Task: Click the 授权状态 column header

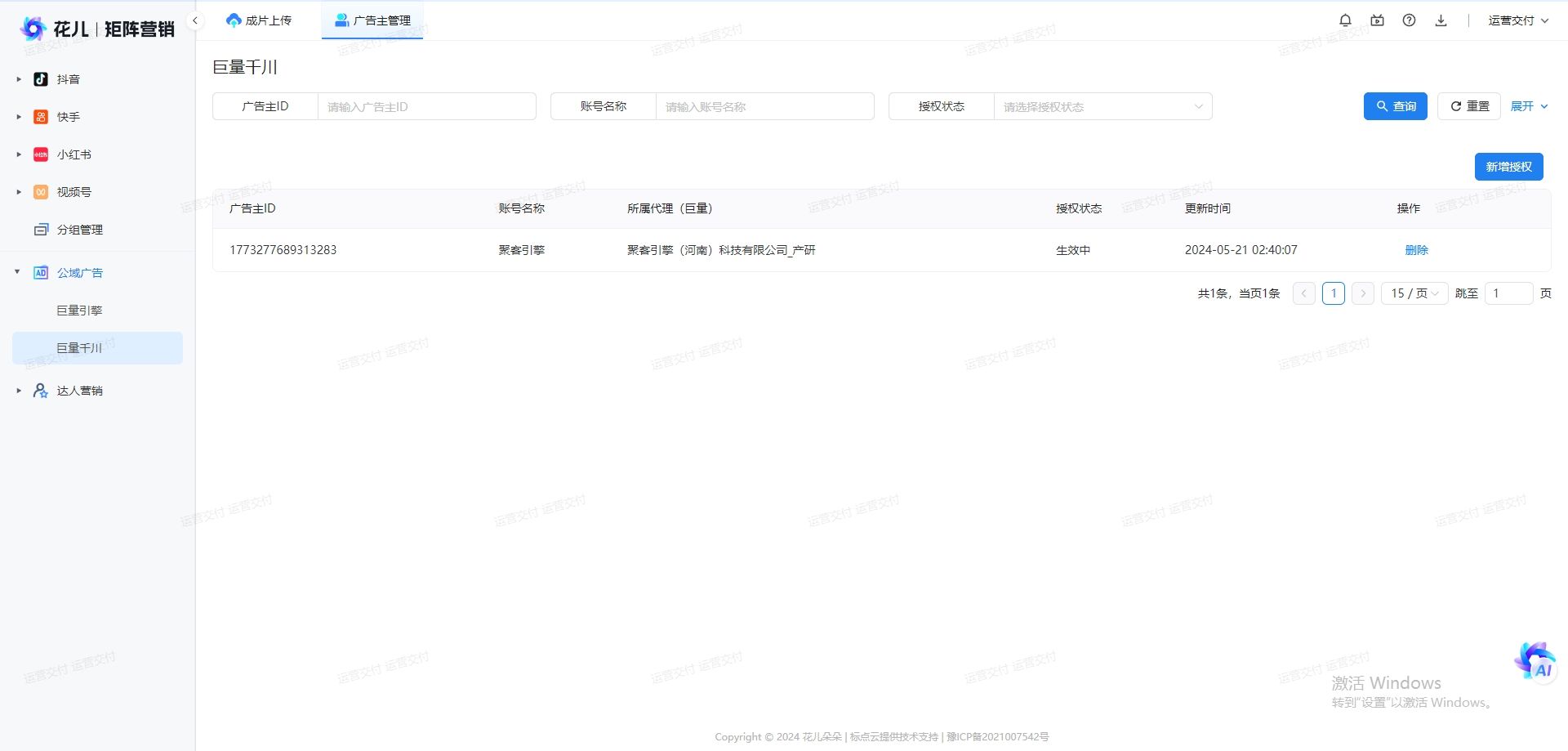Action: point(1079,208)
